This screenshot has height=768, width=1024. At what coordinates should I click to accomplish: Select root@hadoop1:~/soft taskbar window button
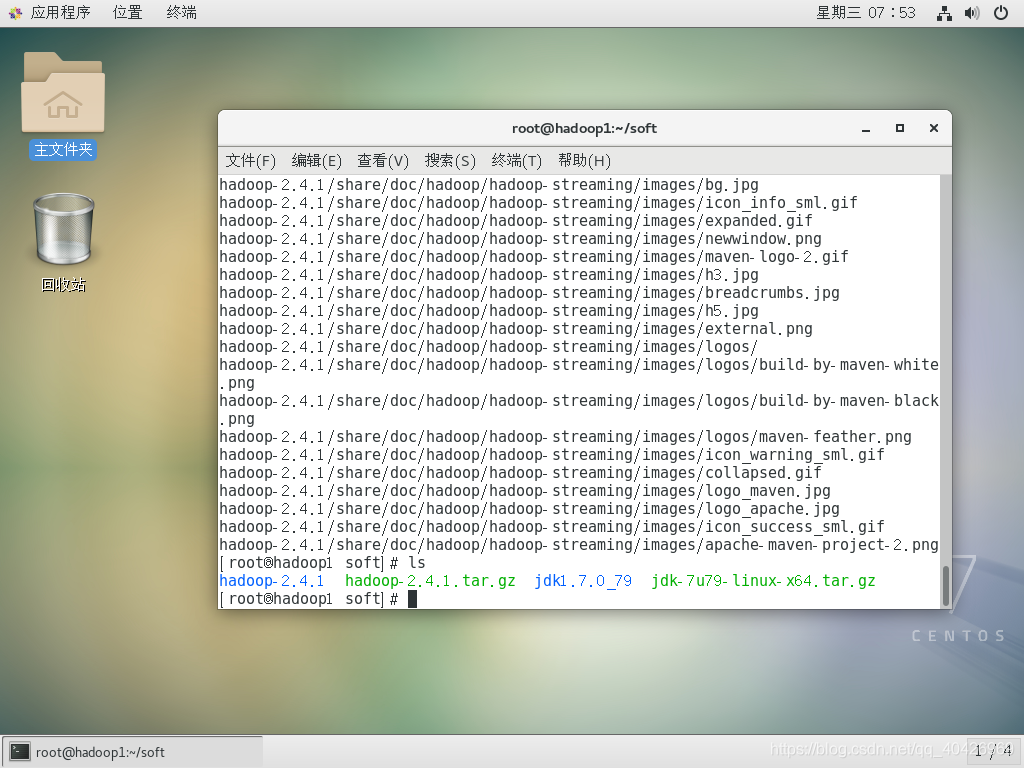pyautogui.click(x=133, y=752)
